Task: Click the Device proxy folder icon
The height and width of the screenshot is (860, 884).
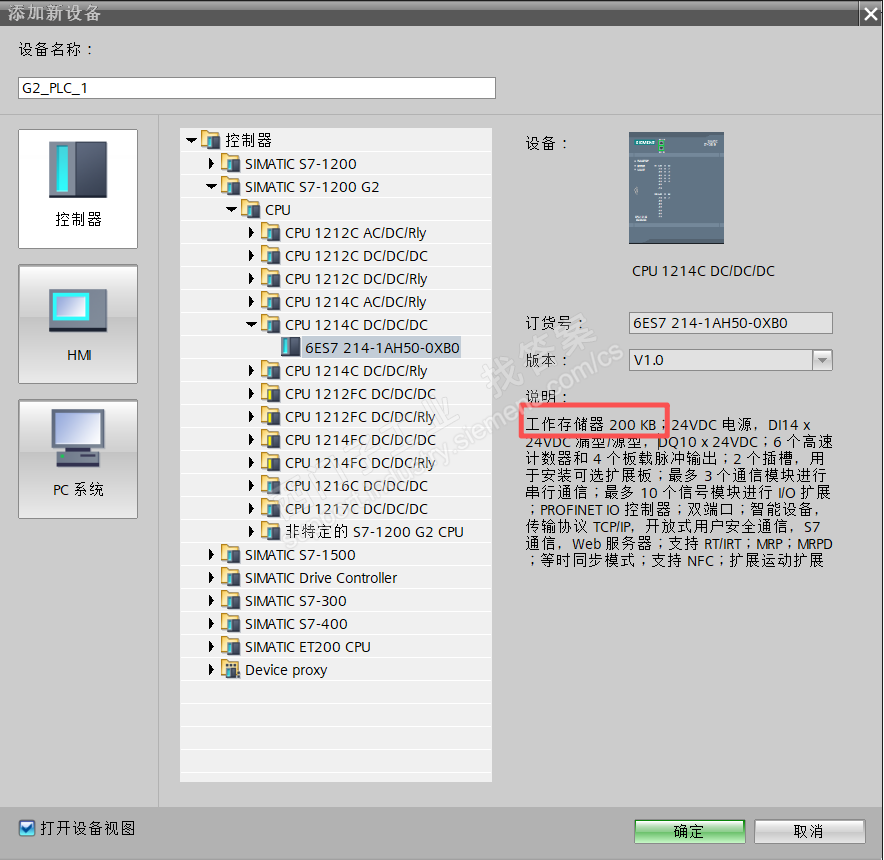Action: (231, 669)
